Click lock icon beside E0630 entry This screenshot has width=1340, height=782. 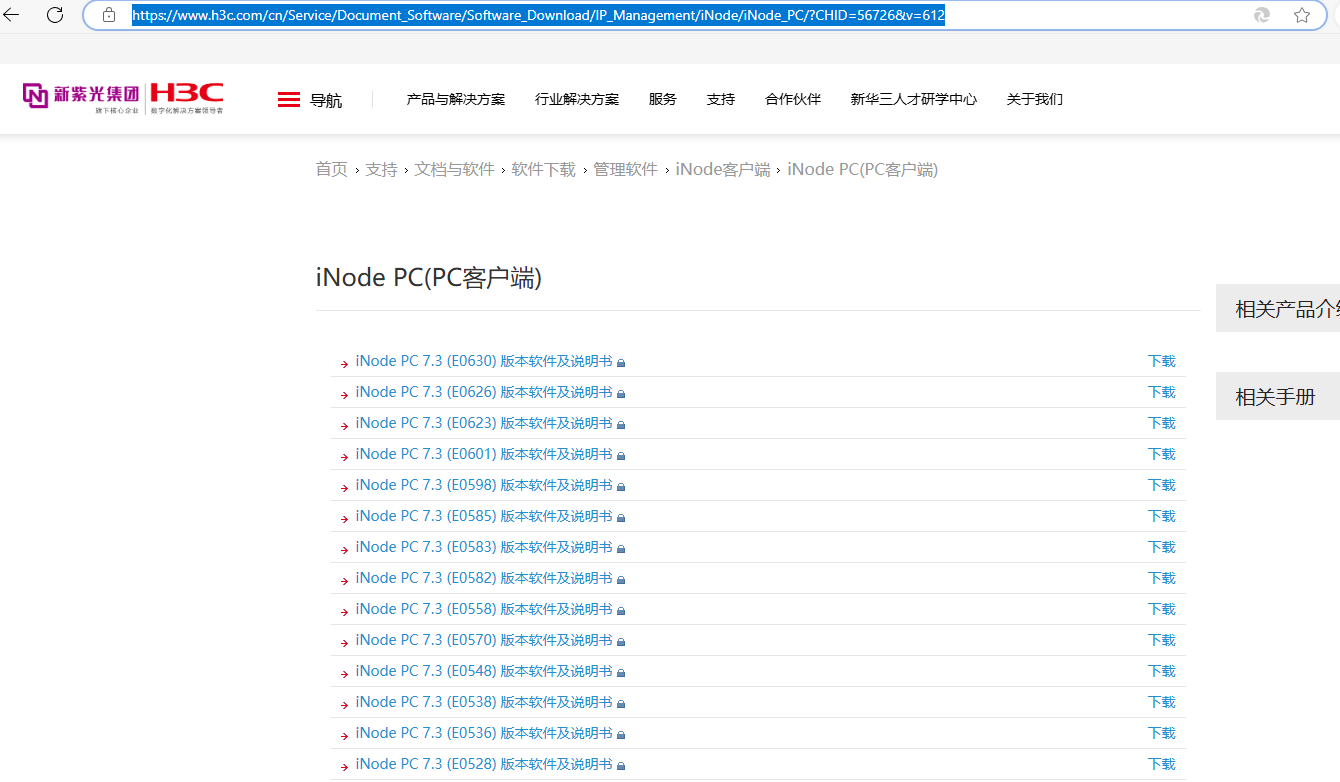click(x=621, y=363)
